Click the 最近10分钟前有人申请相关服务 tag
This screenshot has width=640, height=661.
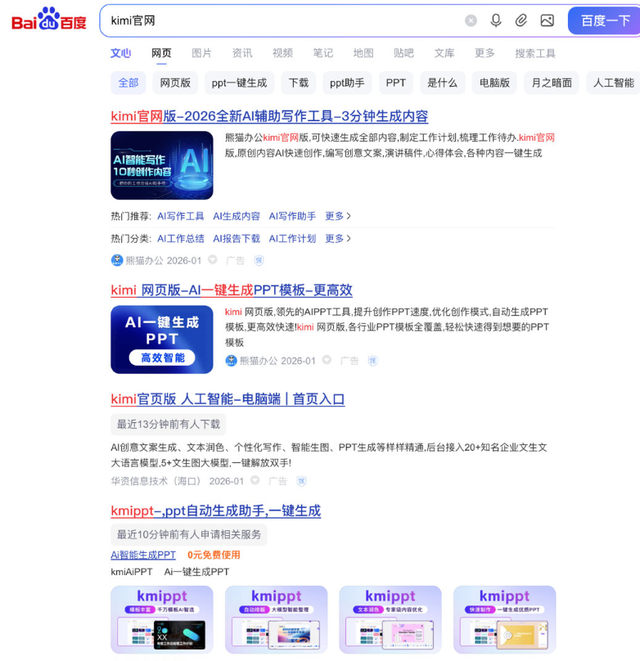[x=189, y=535]
